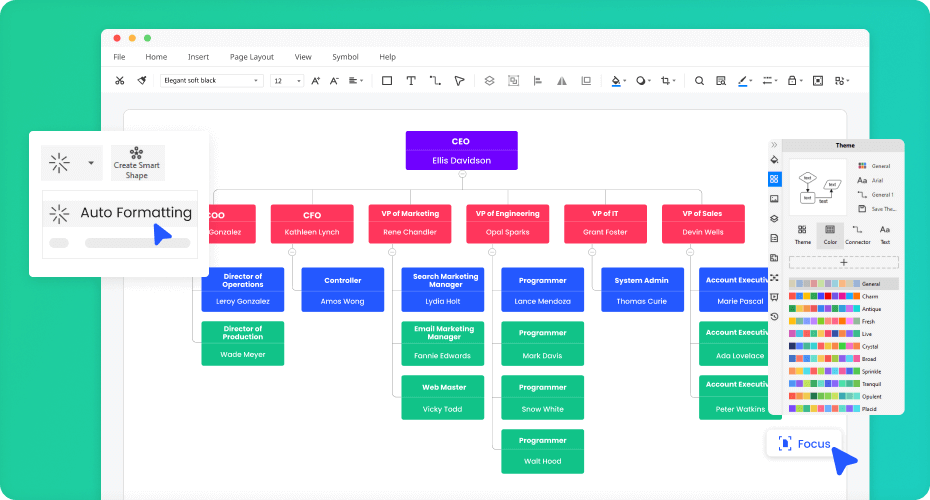930x500 pixels.
Task: Open the Layers tab in side strip
Action: click(x=774, y=218)
